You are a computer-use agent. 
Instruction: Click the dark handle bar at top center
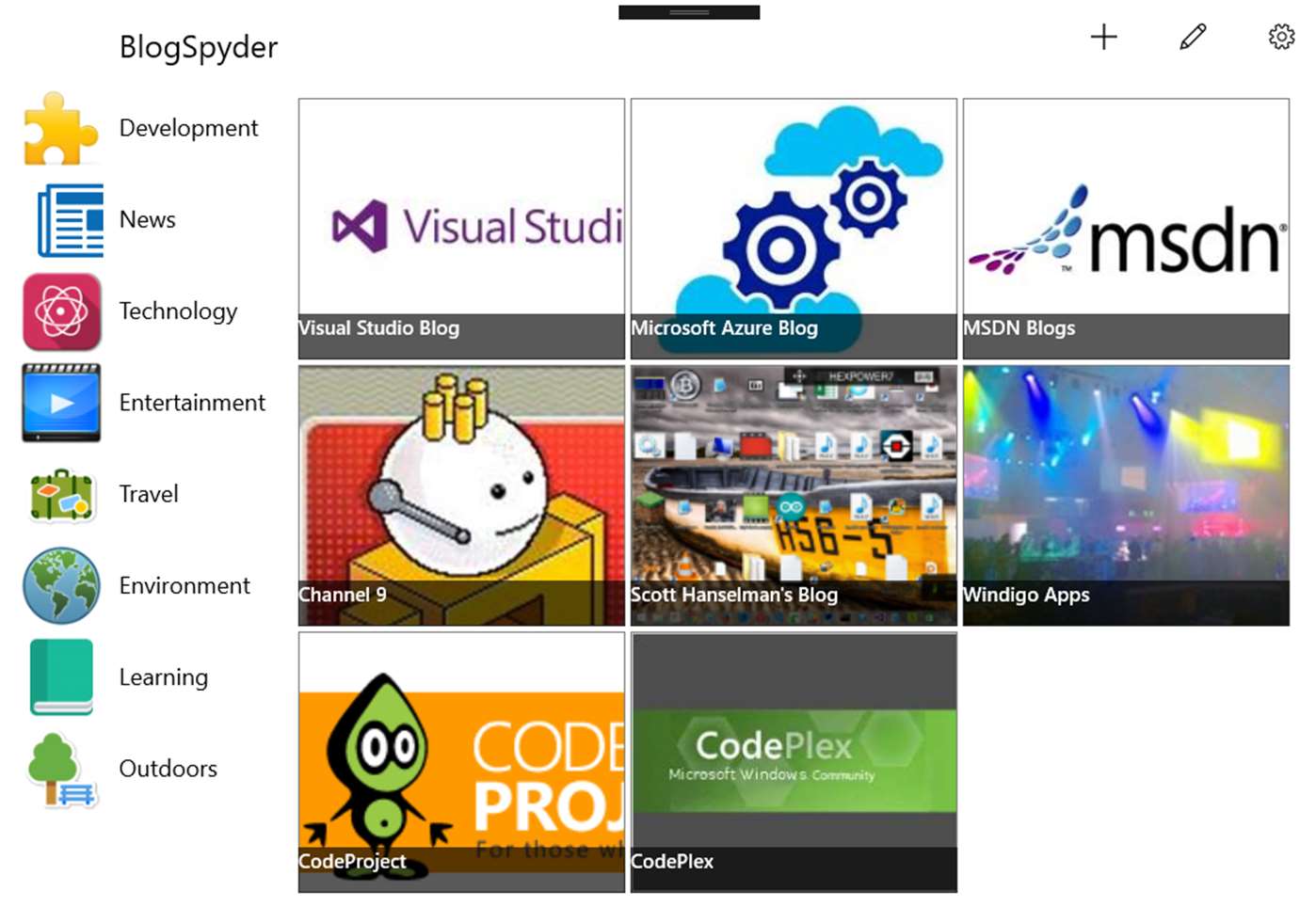click(689, 12)
